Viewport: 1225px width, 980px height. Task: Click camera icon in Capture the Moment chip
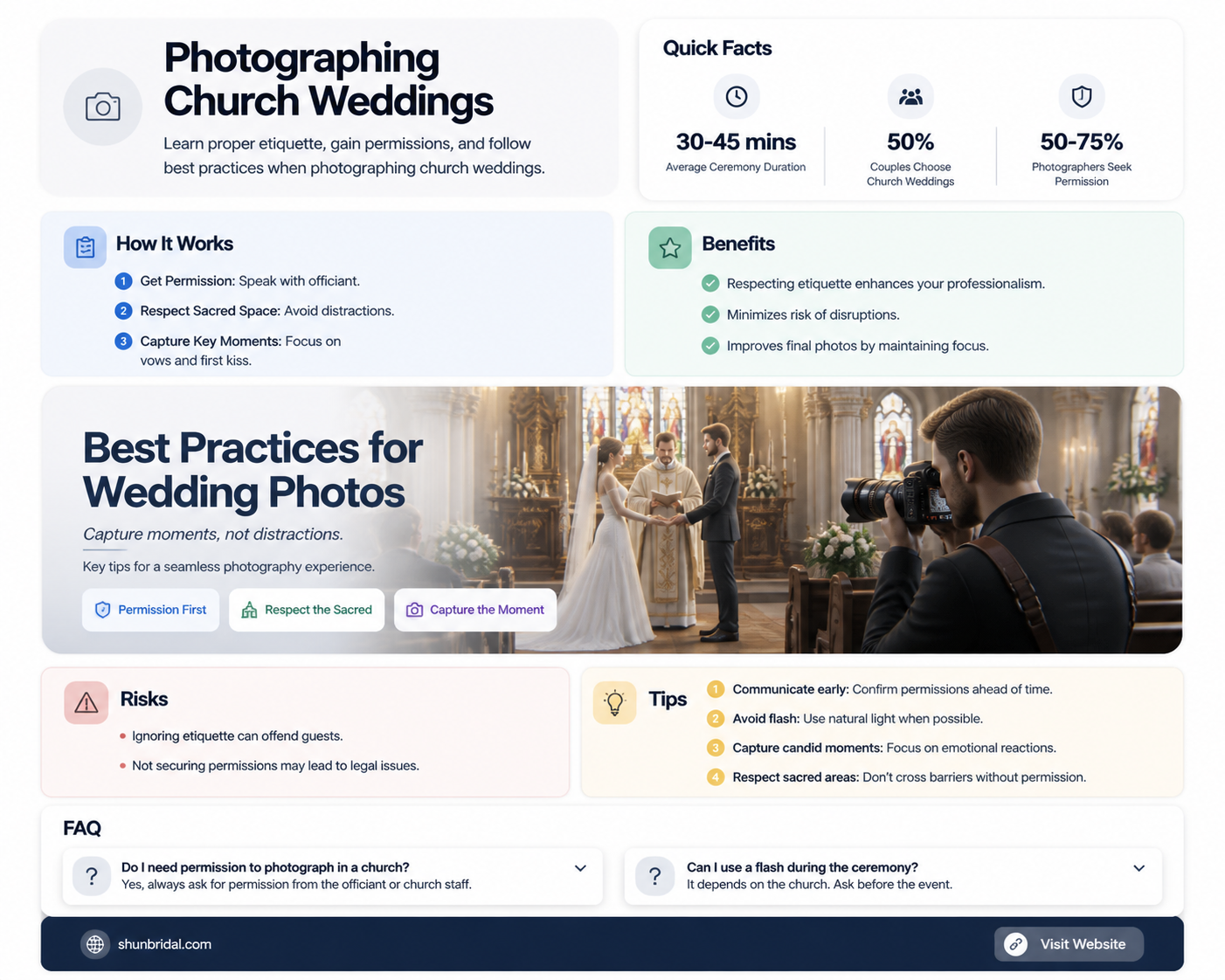(x=414, y=610)
